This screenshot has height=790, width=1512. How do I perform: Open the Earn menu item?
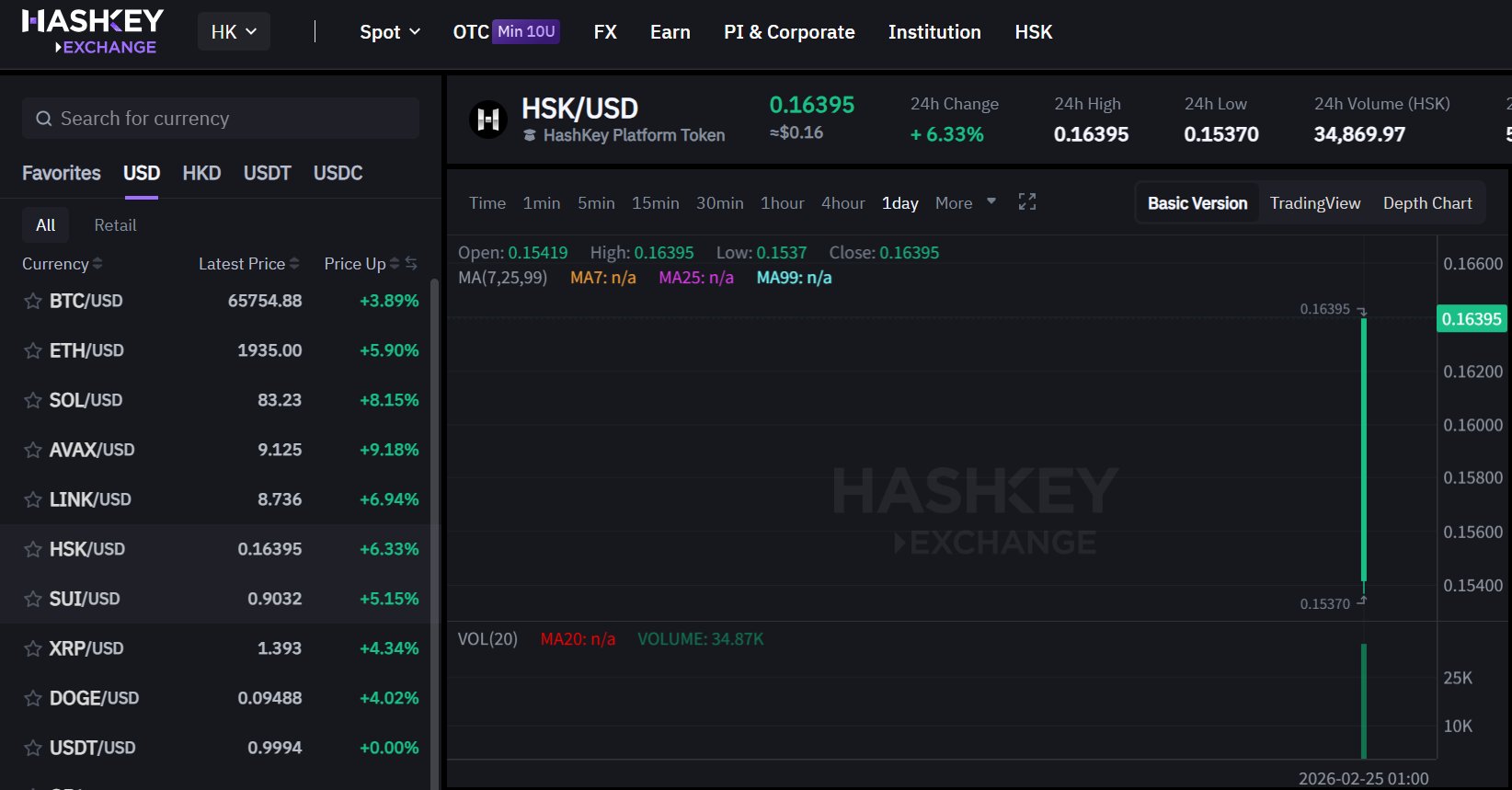pos(670,32)
